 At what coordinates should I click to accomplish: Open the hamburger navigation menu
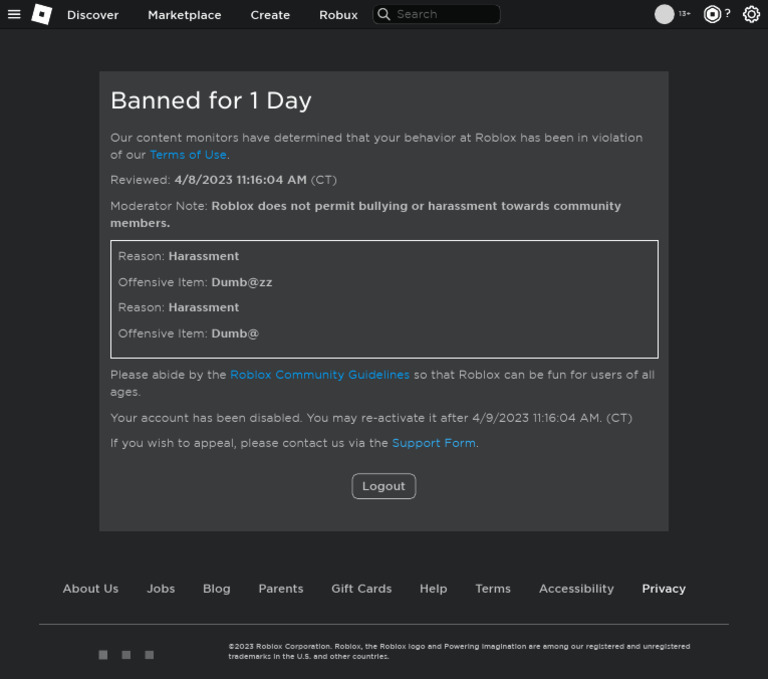14,14
